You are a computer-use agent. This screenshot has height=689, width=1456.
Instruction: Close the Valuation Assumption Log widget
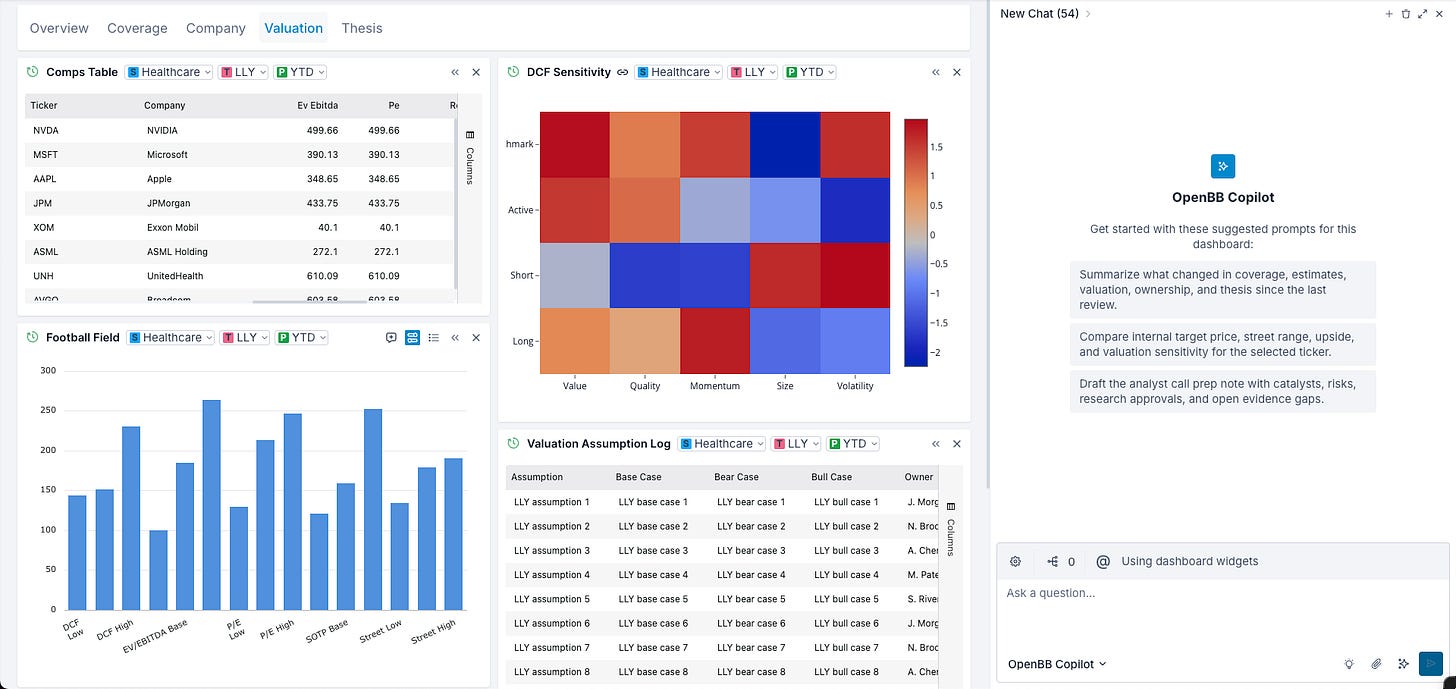957,444
